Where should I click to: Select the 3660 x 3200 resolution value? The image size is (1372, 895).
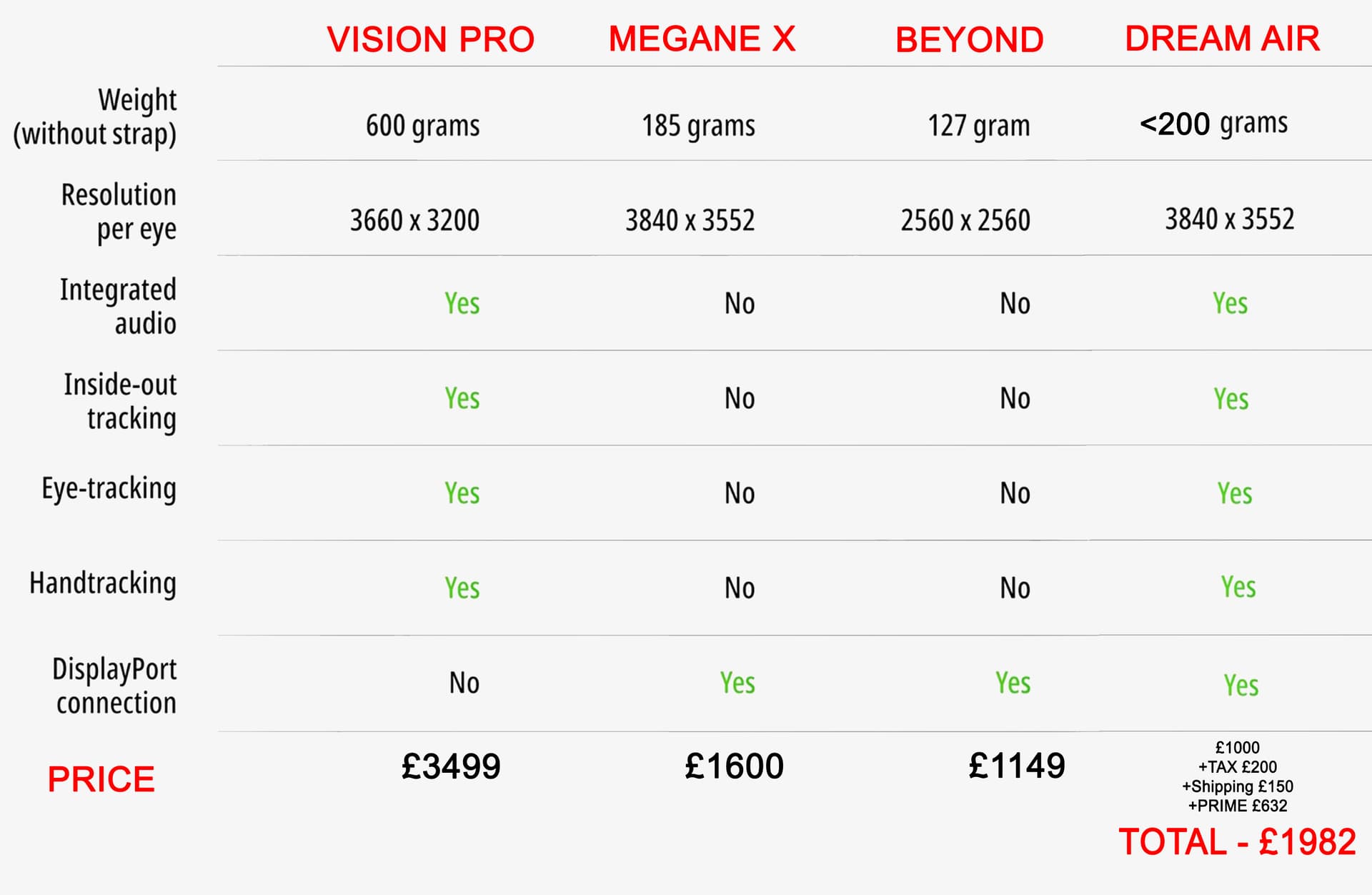(x=414, y=220)
